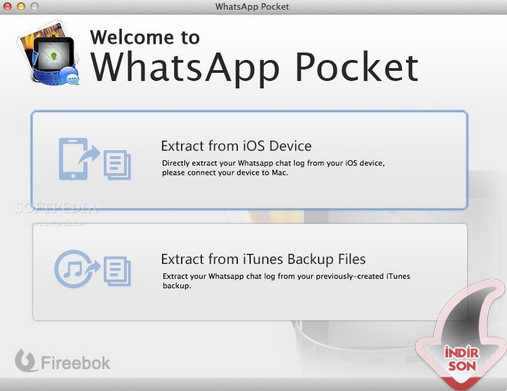This screenshot has width=507, height=391.
Task: Click the 'previously-created iTunes backup' description text
Action: pyautogui.click(x=286, y=281)
